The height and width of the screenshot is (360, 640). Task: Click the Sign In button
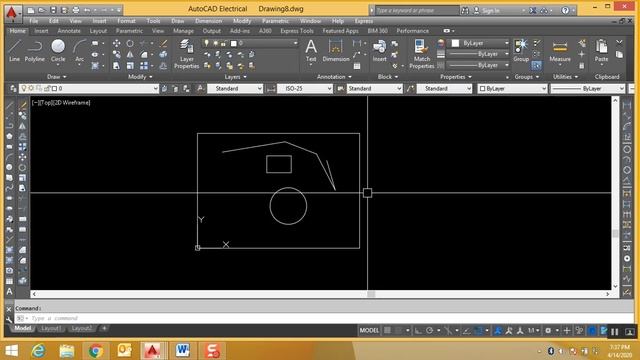tap(486, 11)
